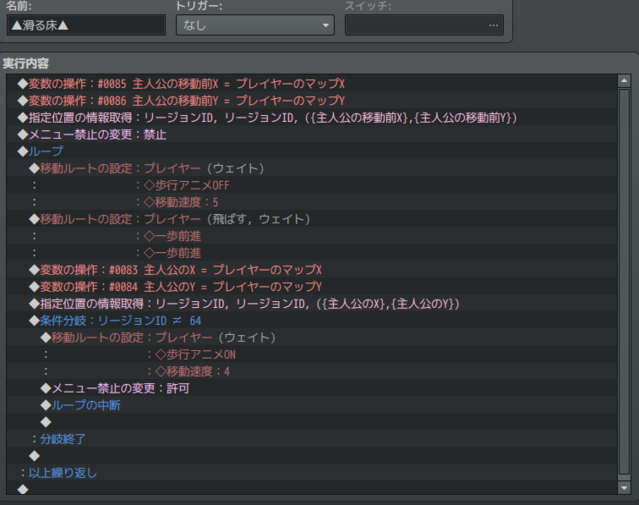Select 移動ルートの設定：プレイヤー（飛ばす, ウェイト） line
The width and height of the screenshot is (639, 505).
pos(312,219)
